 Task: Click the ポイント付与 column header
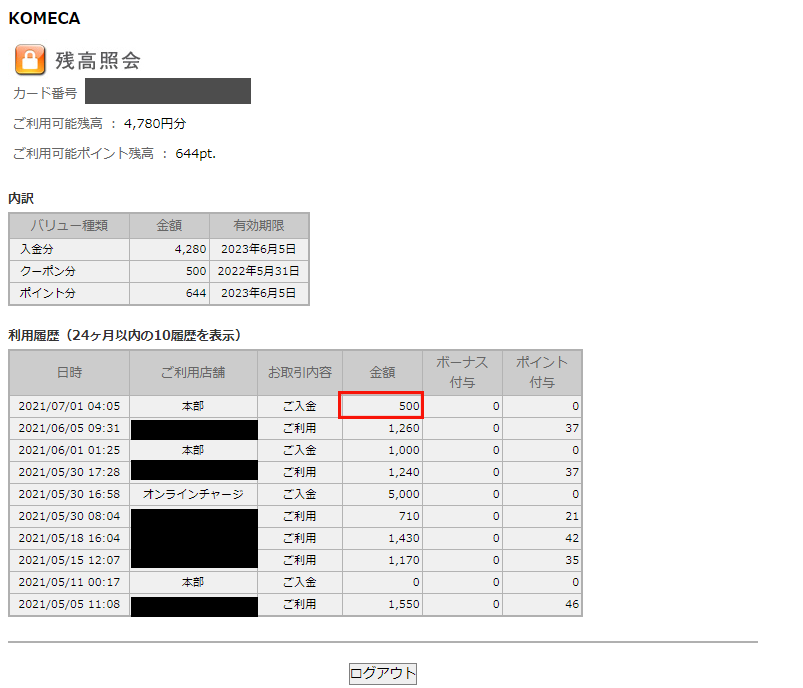coord(542,372)
